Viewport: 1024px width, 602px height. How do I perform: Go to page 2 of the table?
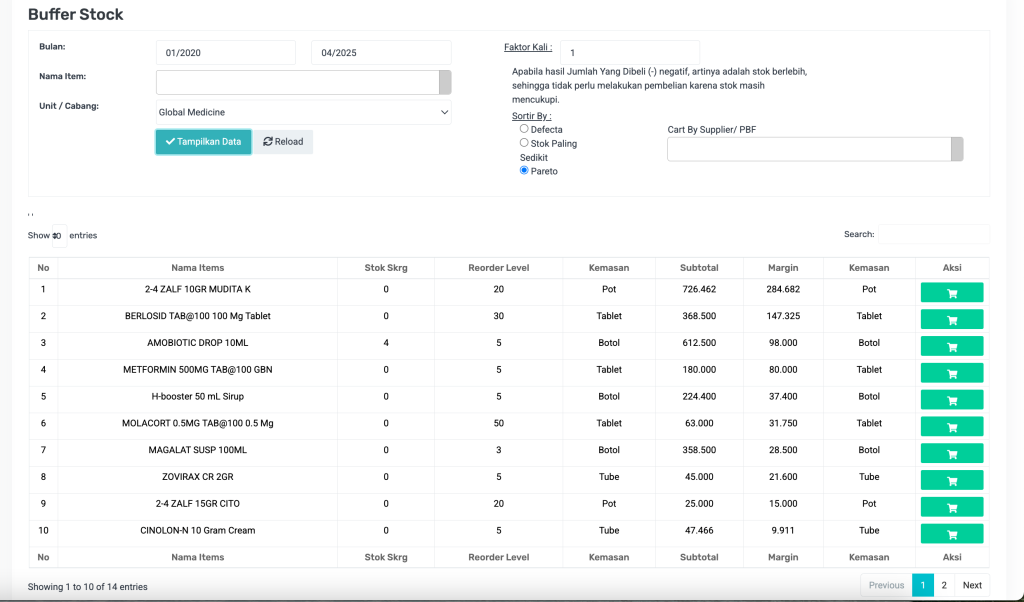[944, 585]
